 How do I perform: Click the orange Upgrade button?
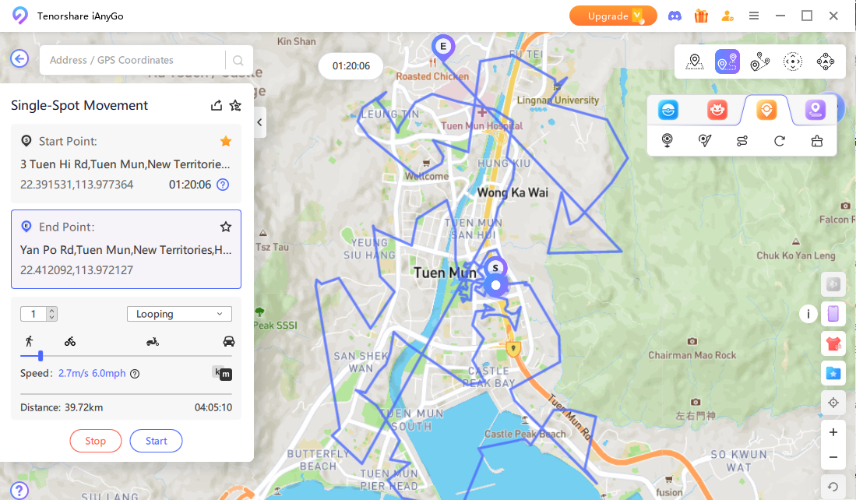tap(613, 16)
